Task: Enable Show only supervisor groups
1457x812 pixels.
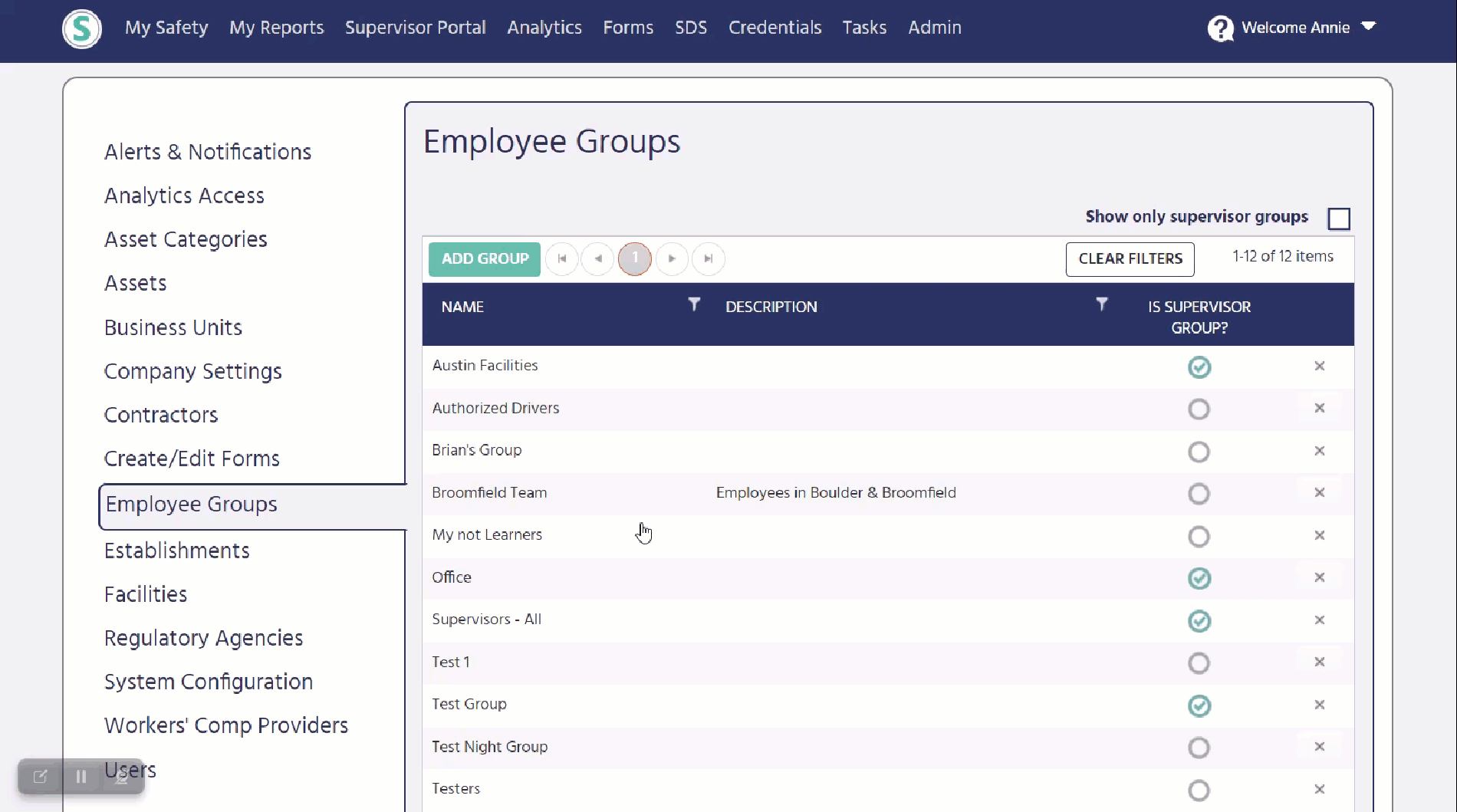Action: [x=1339, y=219]
